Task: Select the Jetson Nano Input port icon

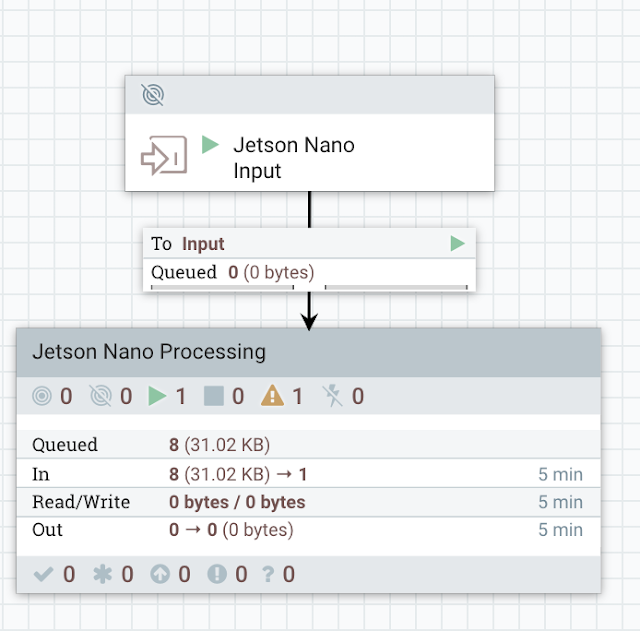Action: click(164, 156)
